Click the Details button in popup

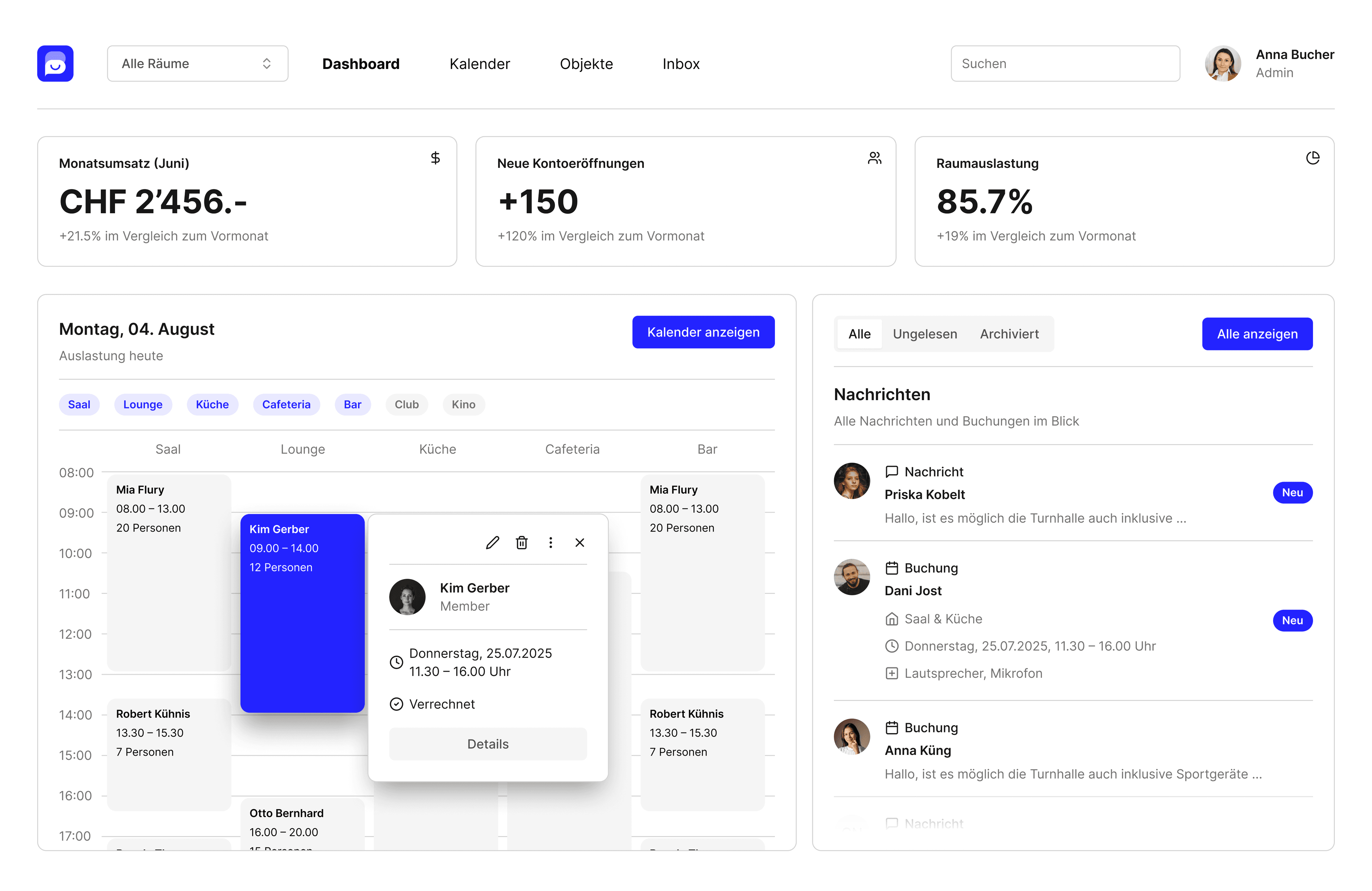(x=488, y=743)
